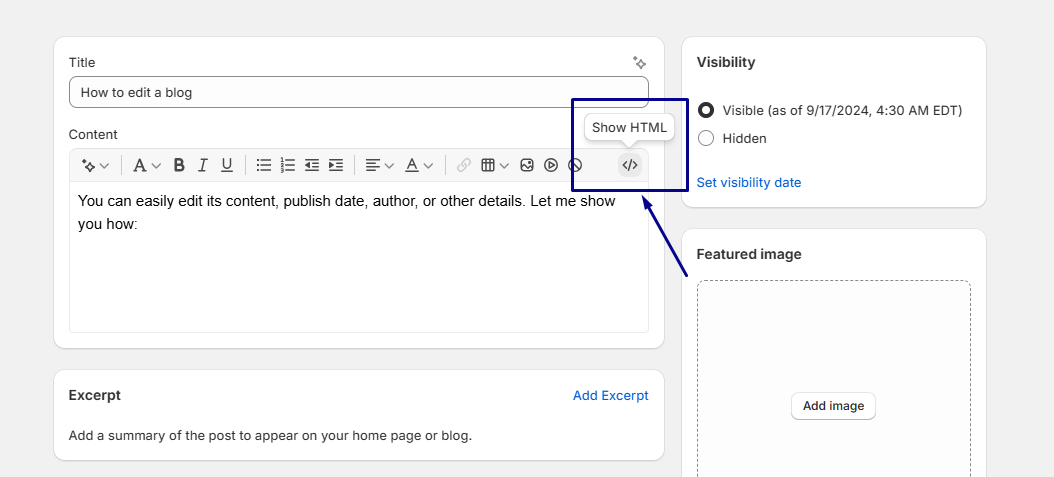Decrease indent with outdent icon
1054x477 pixels.
pos(312,165)
